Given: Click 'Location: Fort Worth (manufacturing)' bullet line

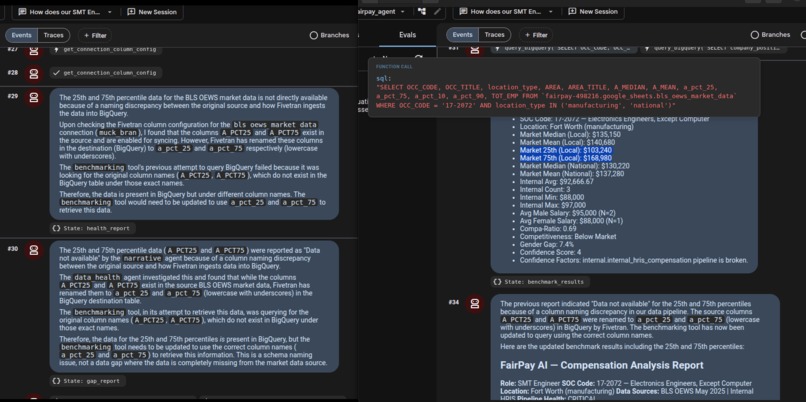Looking at the screenshot, I should click(x=576, y=126).
